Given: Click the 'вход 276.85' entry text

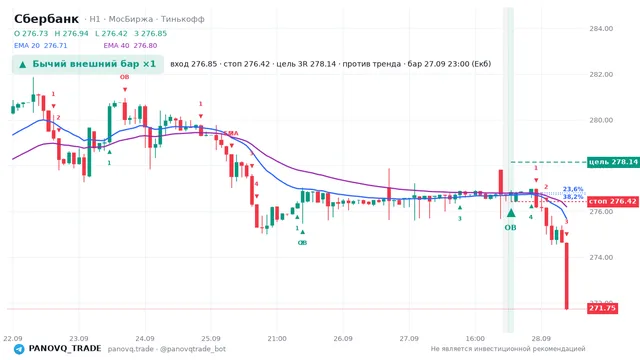Looking at the screenshot, I should [193, 64].
